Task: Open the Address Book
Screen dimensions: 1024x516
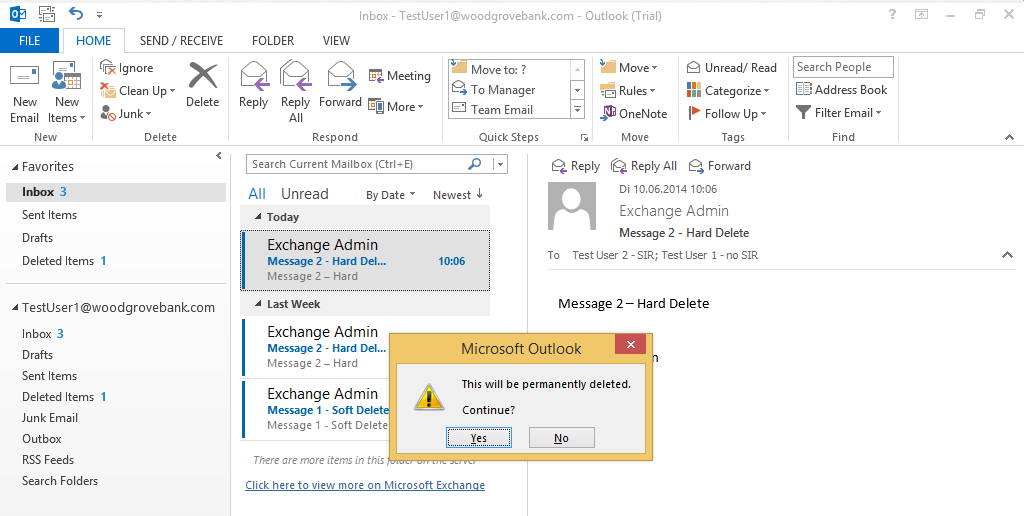Action: 842,89
